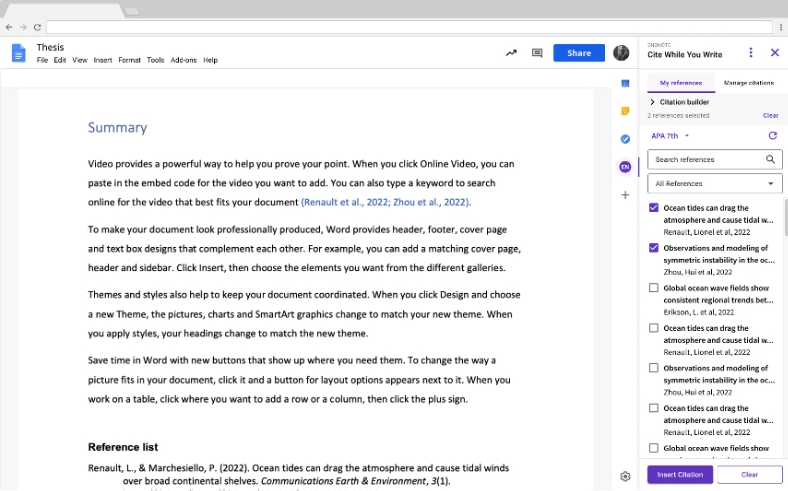Switch to the Manage citations tab
This screenshot has height=491, width=788.
tap(748, 83)
